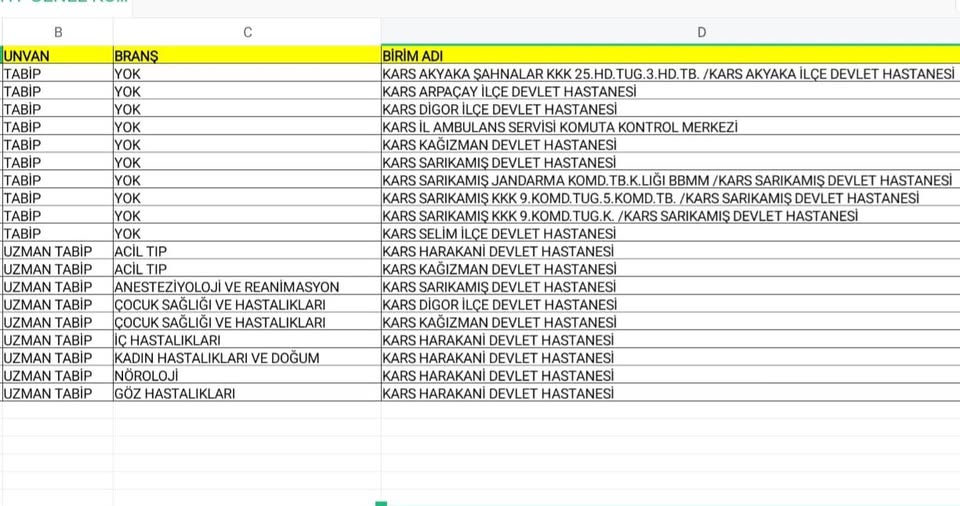
Task: Select UZMAN TABİP cell in ANESTEZİYOLOJİ row
Action: click(x=58, y=287)
